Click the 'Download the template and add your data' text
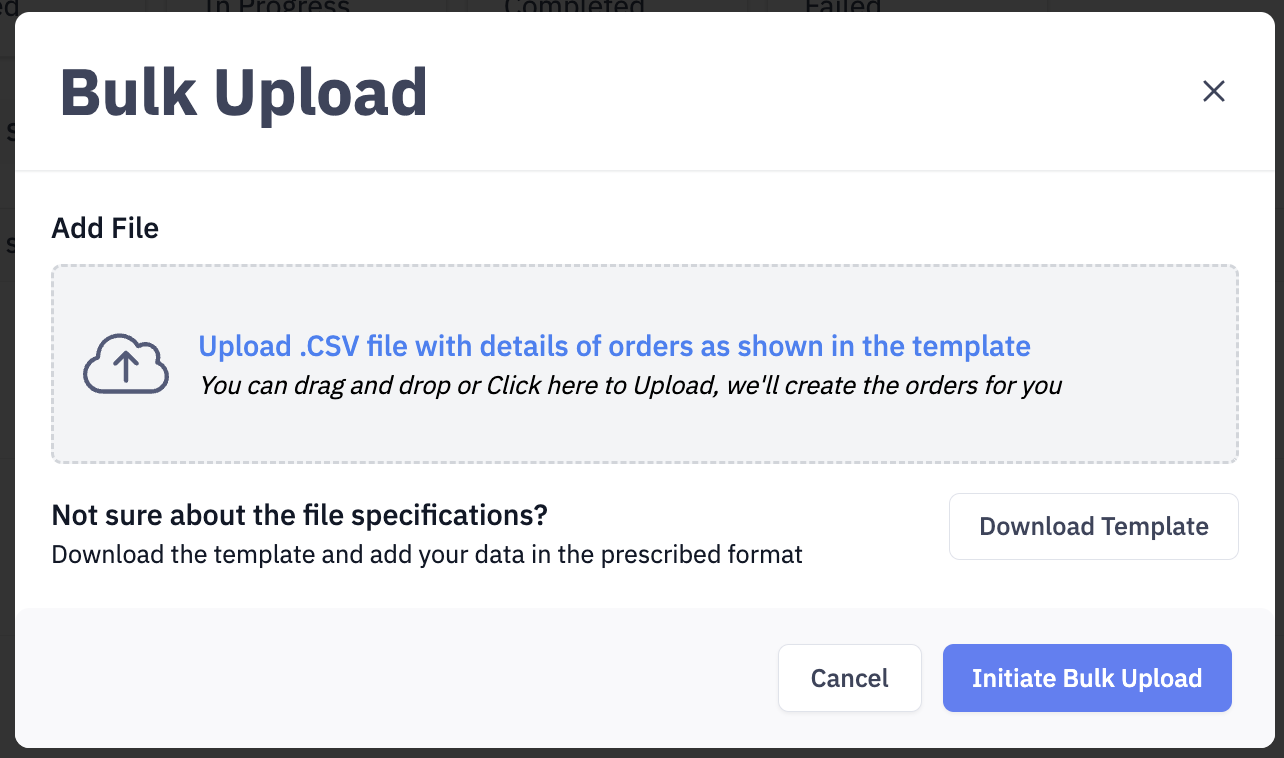 [427, 554]
